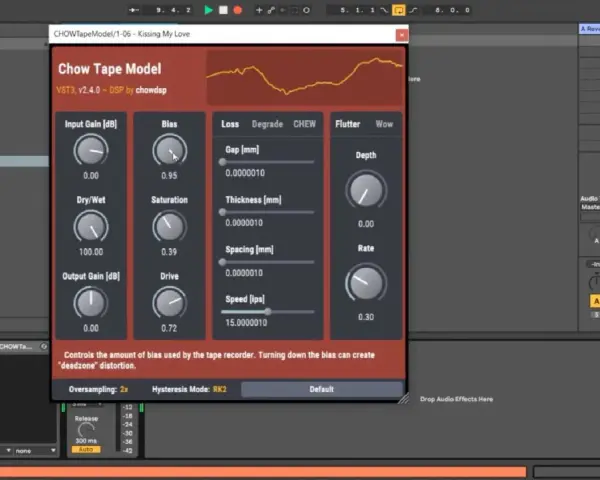The width and height of the screenshot is (600, 480).
Task: Click the Output Gain value 0.00
Action: coord(91,328)
